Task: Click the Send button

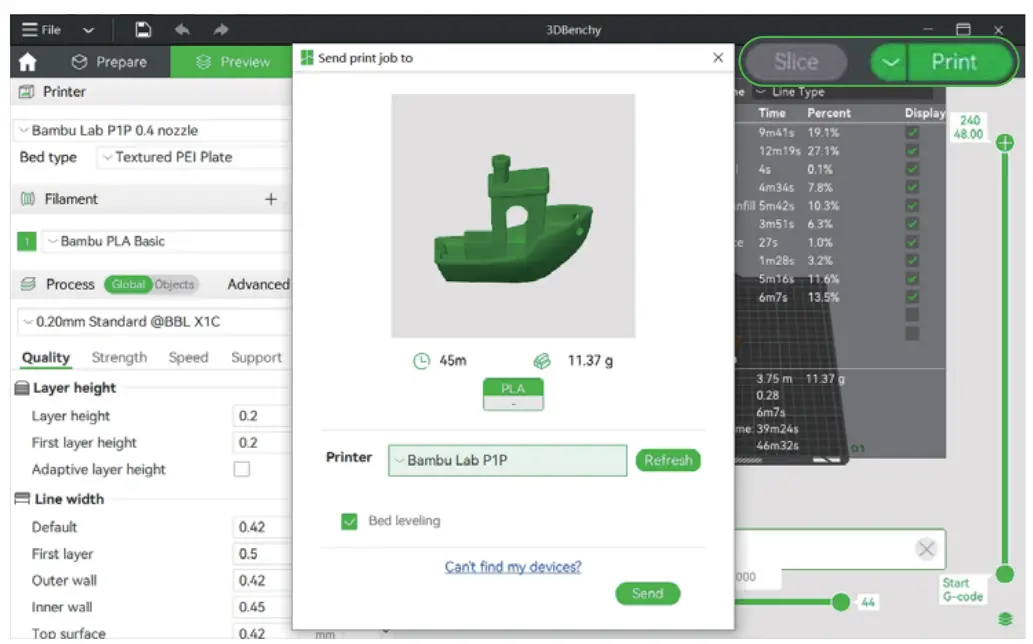Action: pyautogui.click(x=648, y=594)
